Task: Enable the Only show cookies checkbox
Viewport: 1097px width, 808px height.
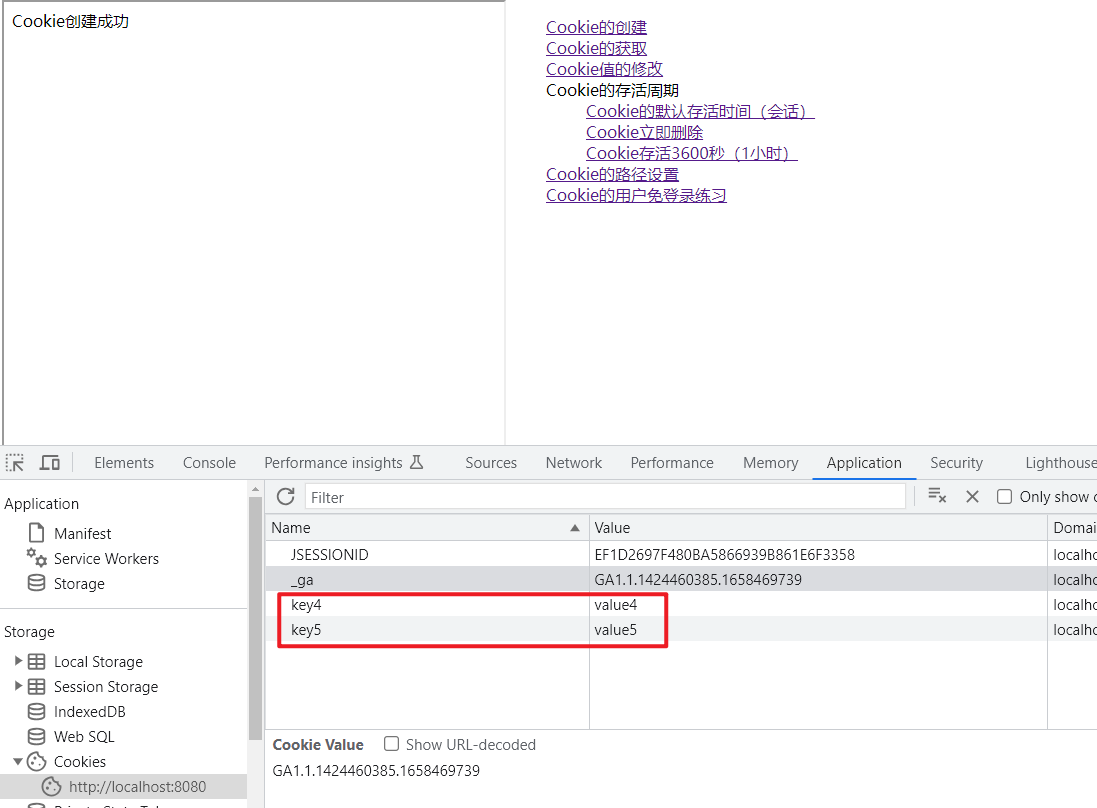Action: coord(1005,497)
